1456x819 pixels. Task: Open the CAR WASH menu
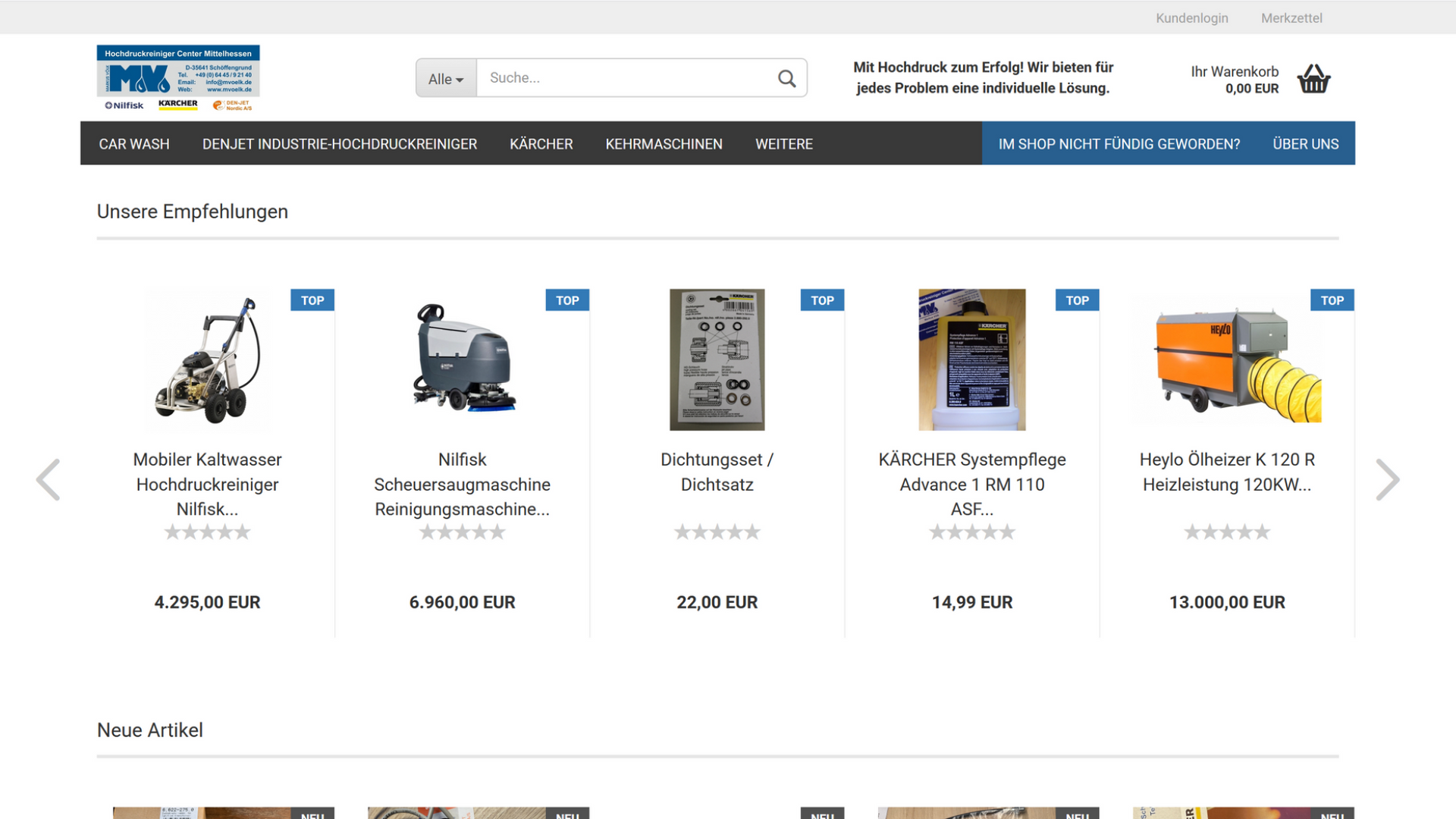(134, 144)
